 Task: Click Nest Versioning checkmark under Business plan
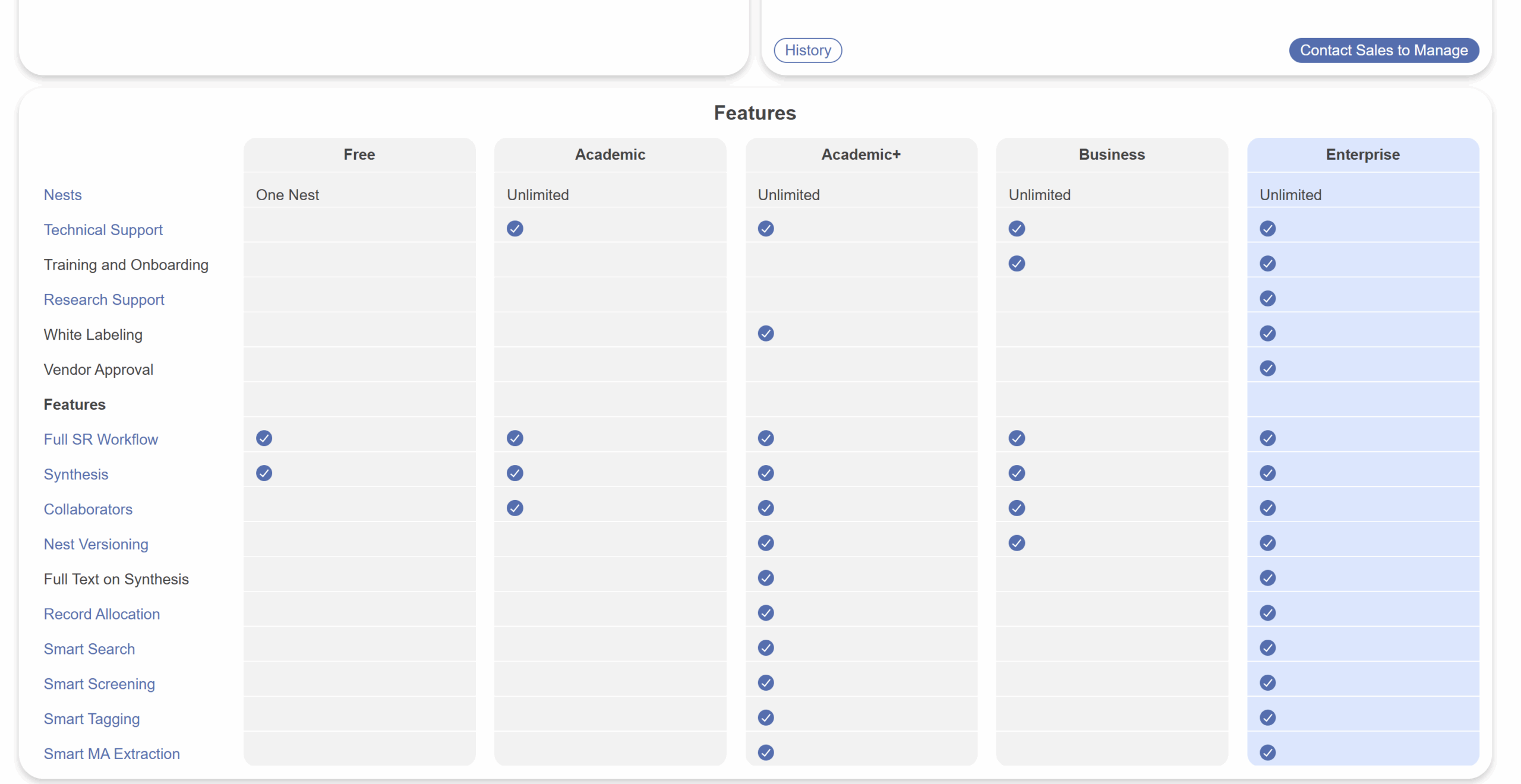(x=1016, y=543)
